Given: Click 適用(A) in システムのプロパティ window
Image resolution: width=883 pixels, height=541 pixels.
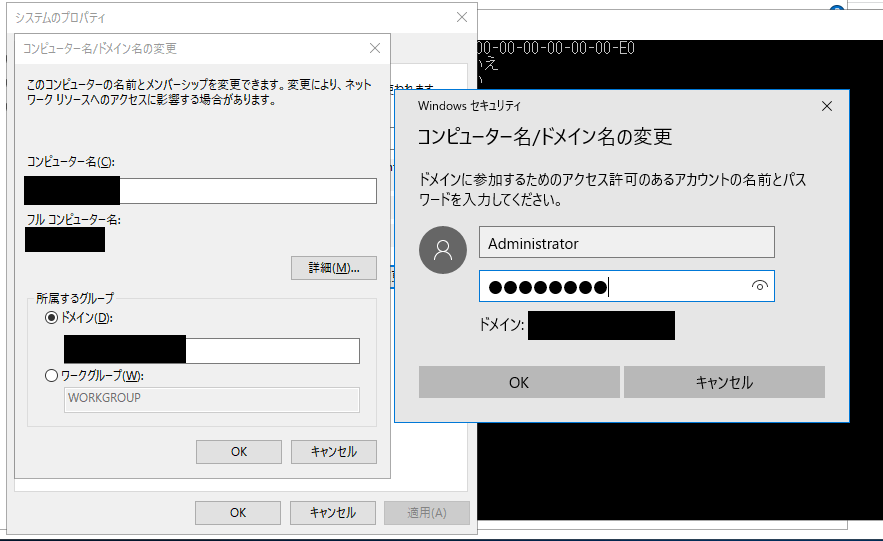Looking at the screenshot, I should (427, 513).
